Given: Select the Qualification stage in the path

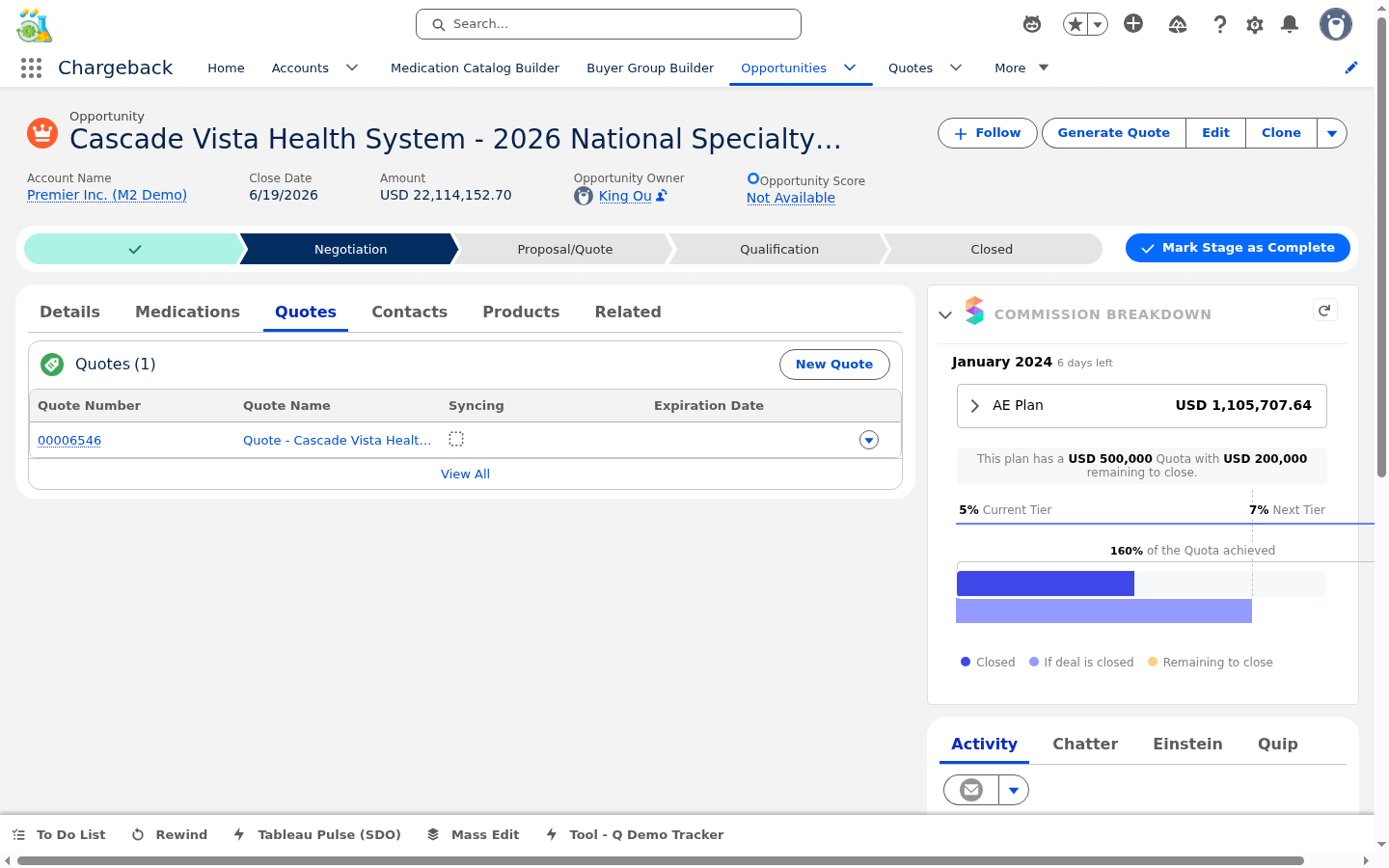Looking at the screenshot, I should 779,249.
